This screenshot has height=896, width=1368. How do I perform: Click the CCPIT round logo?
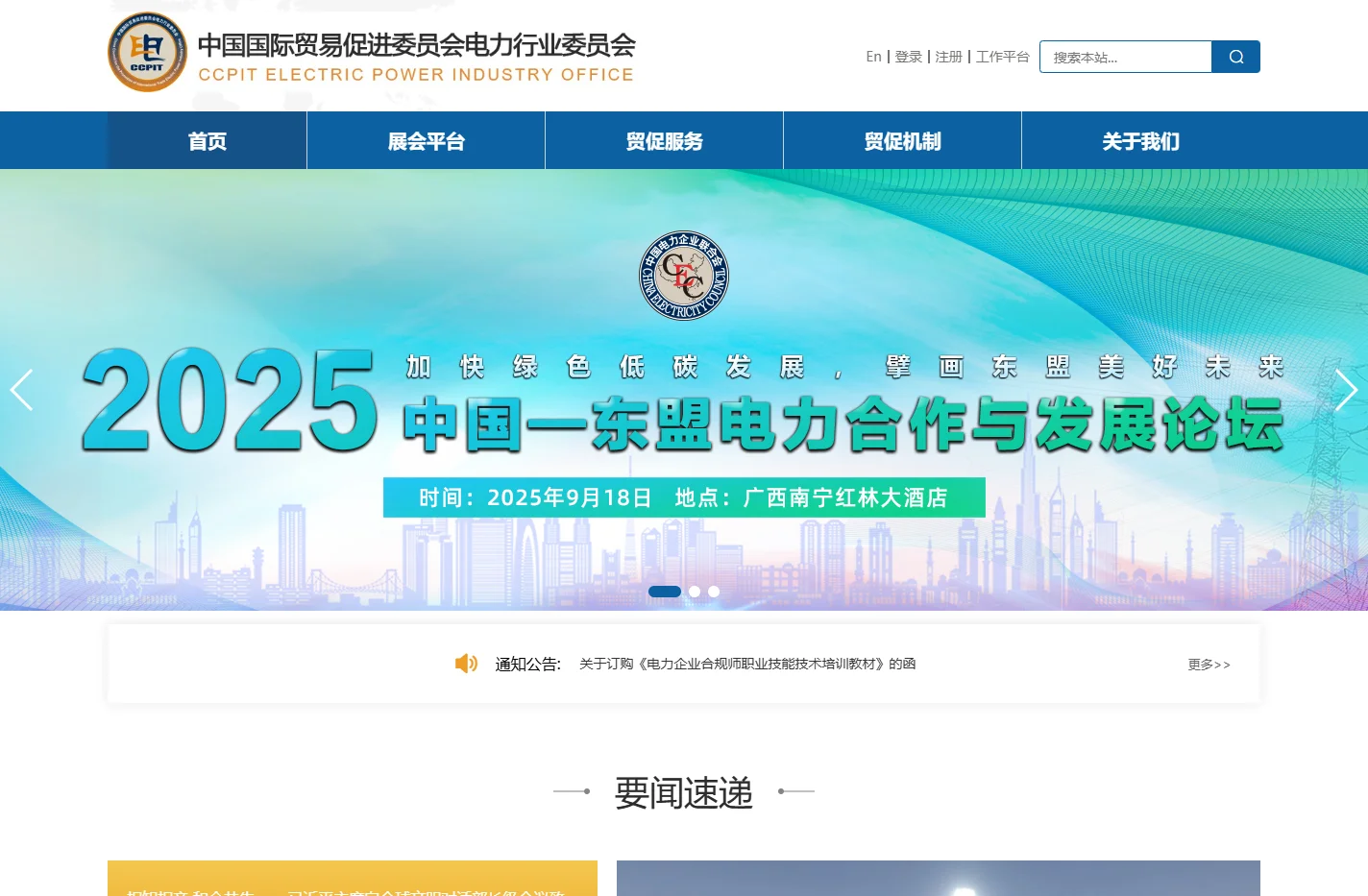[147, 52]
